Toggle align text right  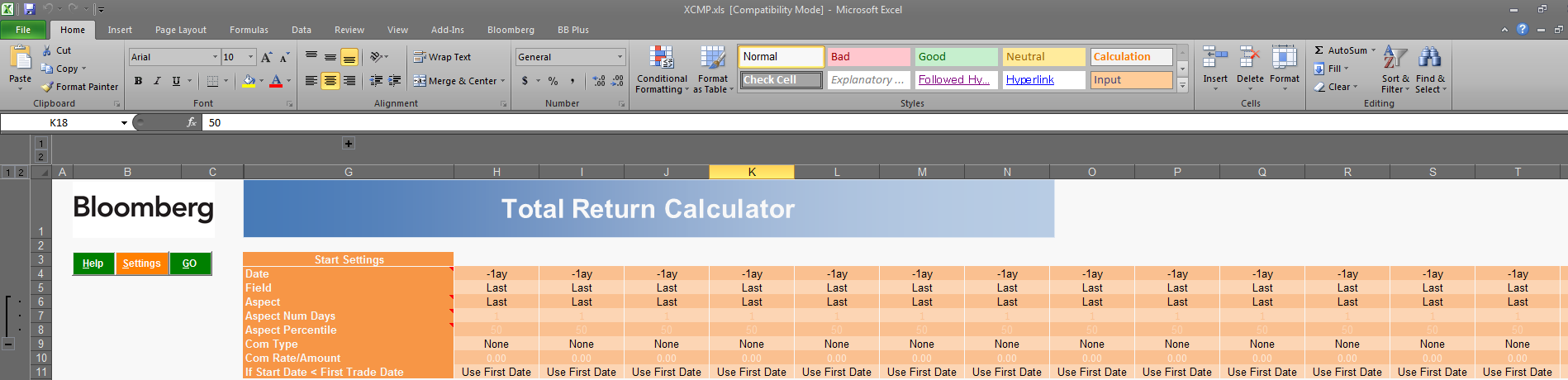coord(349,81)
